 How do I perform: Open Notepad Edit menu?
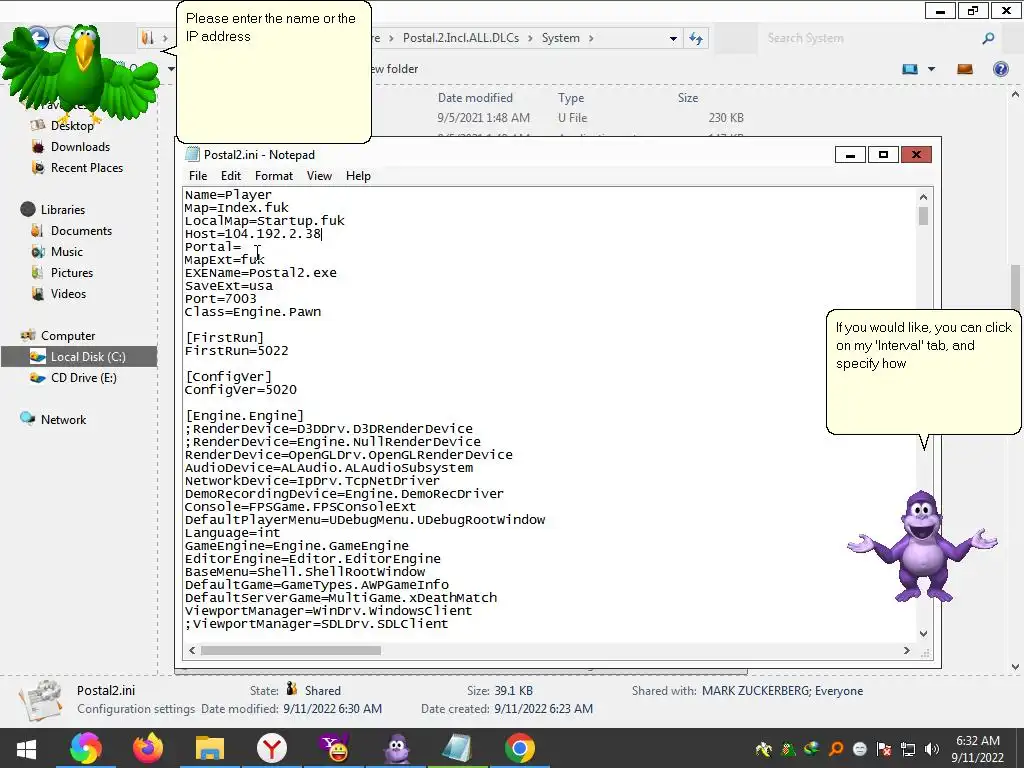click(231, 176)
